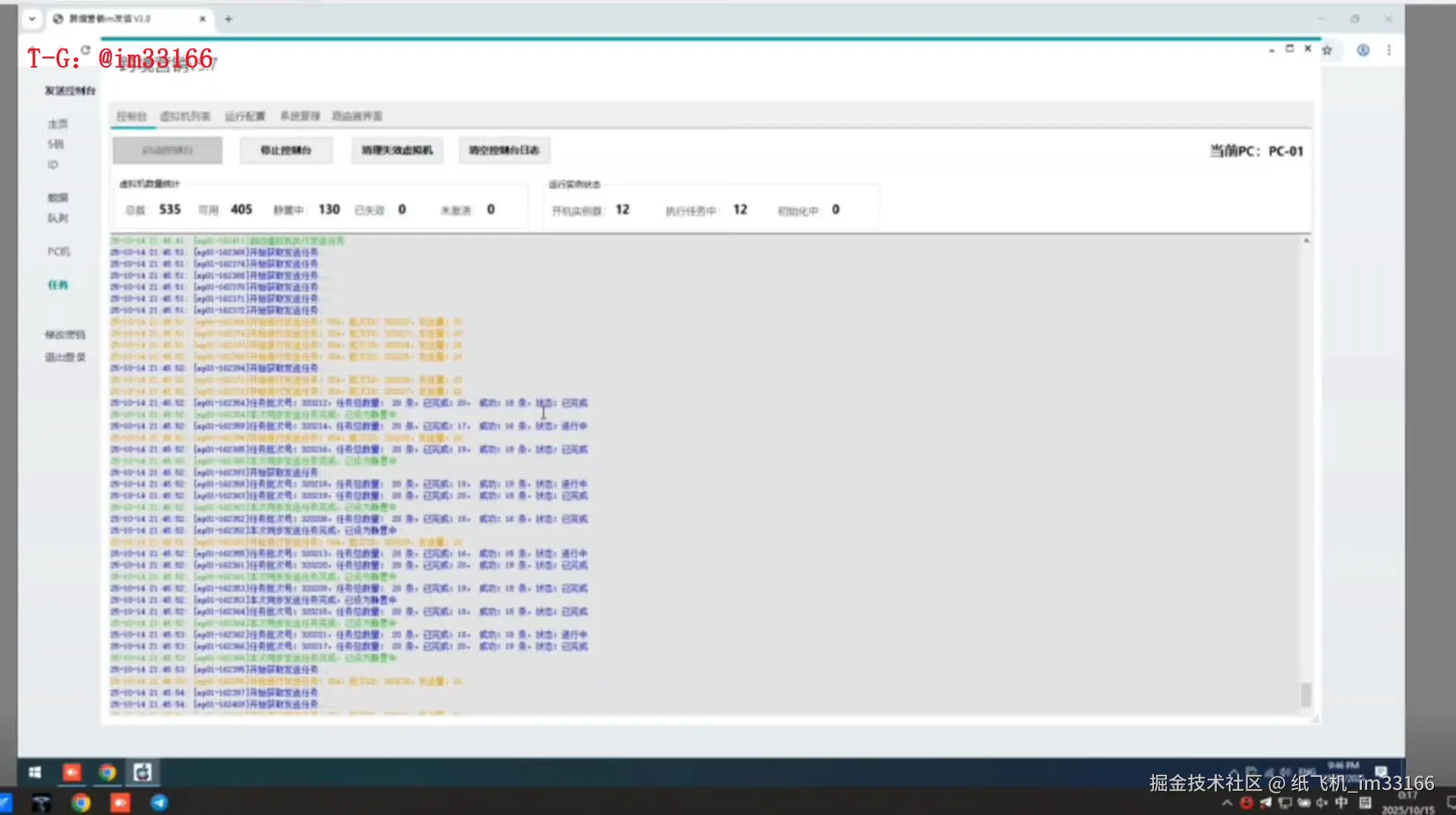Image resolution: width=1456 pixels, height=815 pixels.
Task: Click the 清空控制台日志 button
Action: (504, 150)
